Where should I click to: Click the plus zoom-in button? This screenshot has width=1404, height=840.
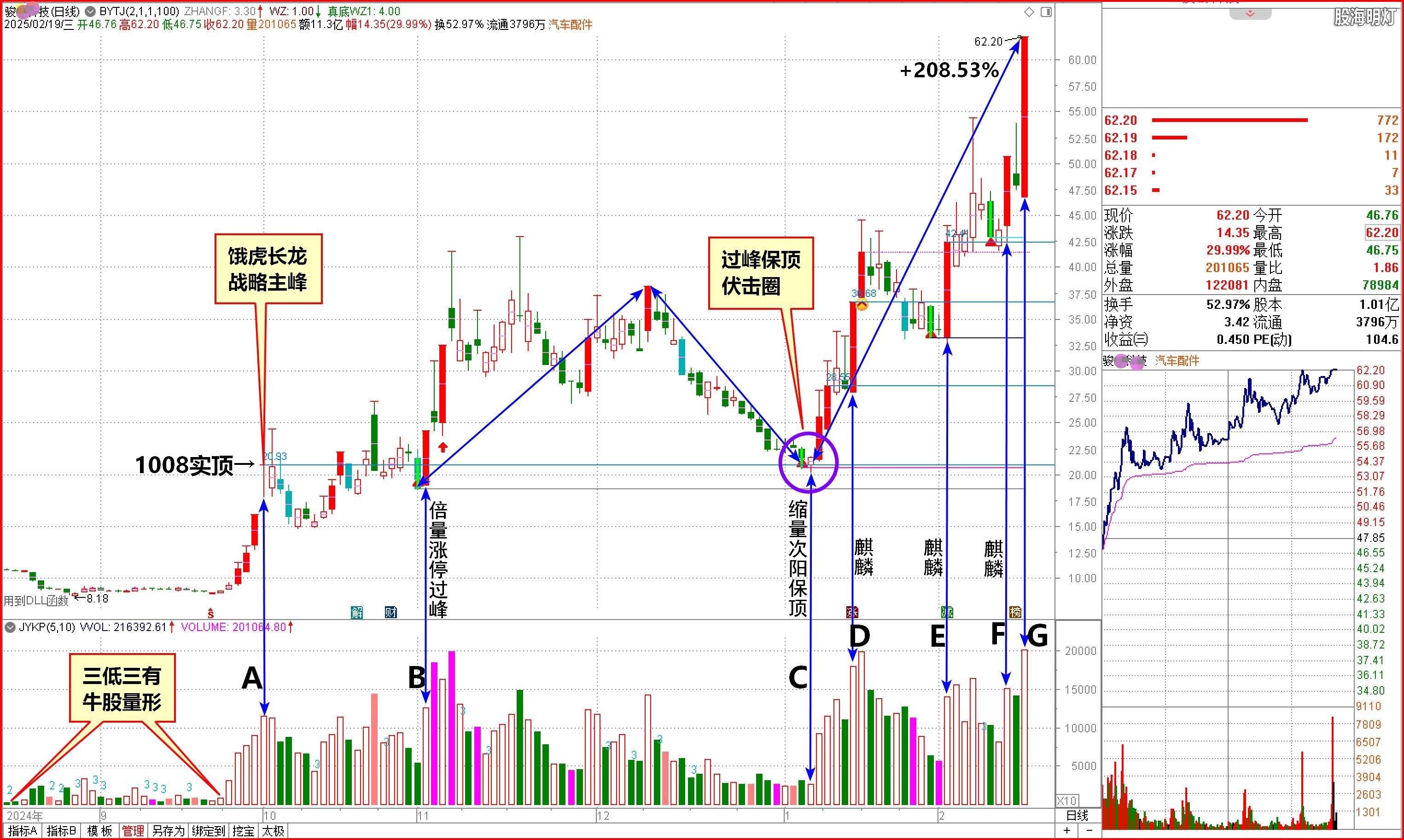click(1067, 831)
